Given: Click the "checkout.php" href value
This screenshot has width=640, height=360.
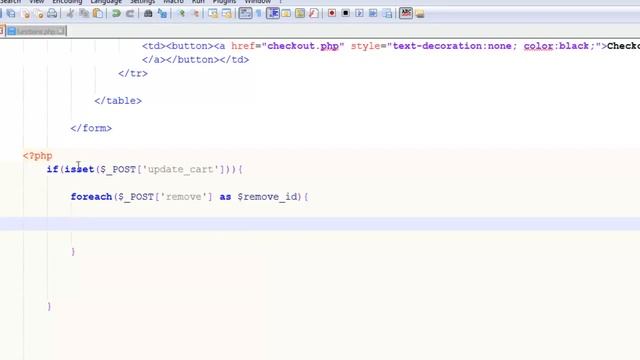Looking at the screenshot, I should pos(303,46).
